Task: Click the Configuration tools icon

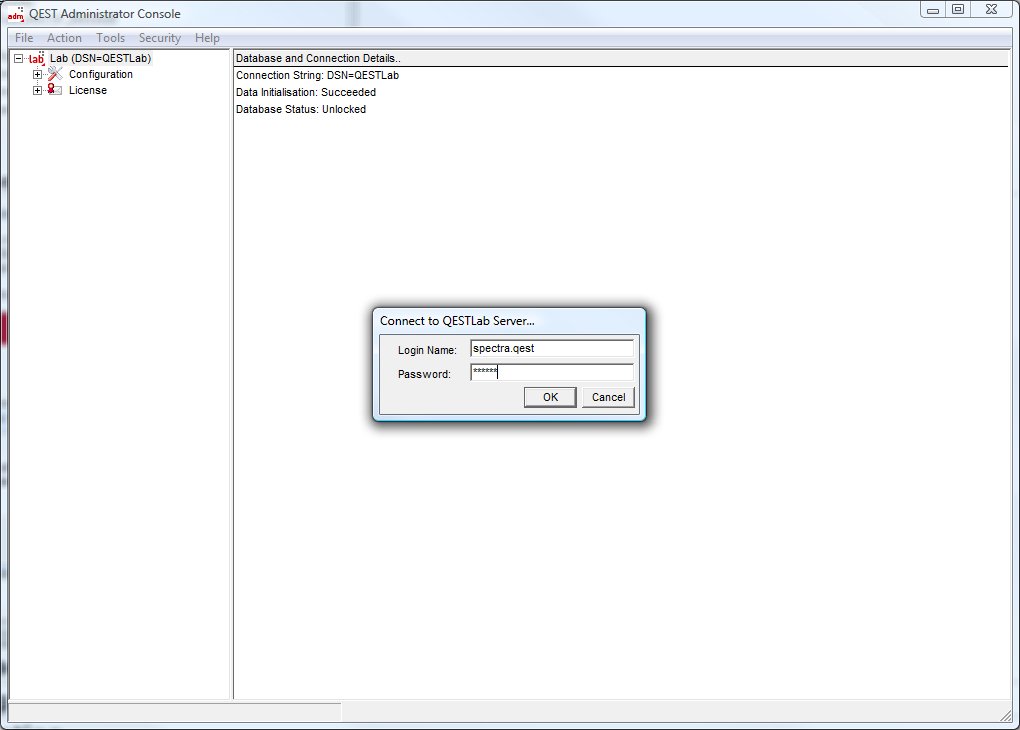Action: pos(55,74)
